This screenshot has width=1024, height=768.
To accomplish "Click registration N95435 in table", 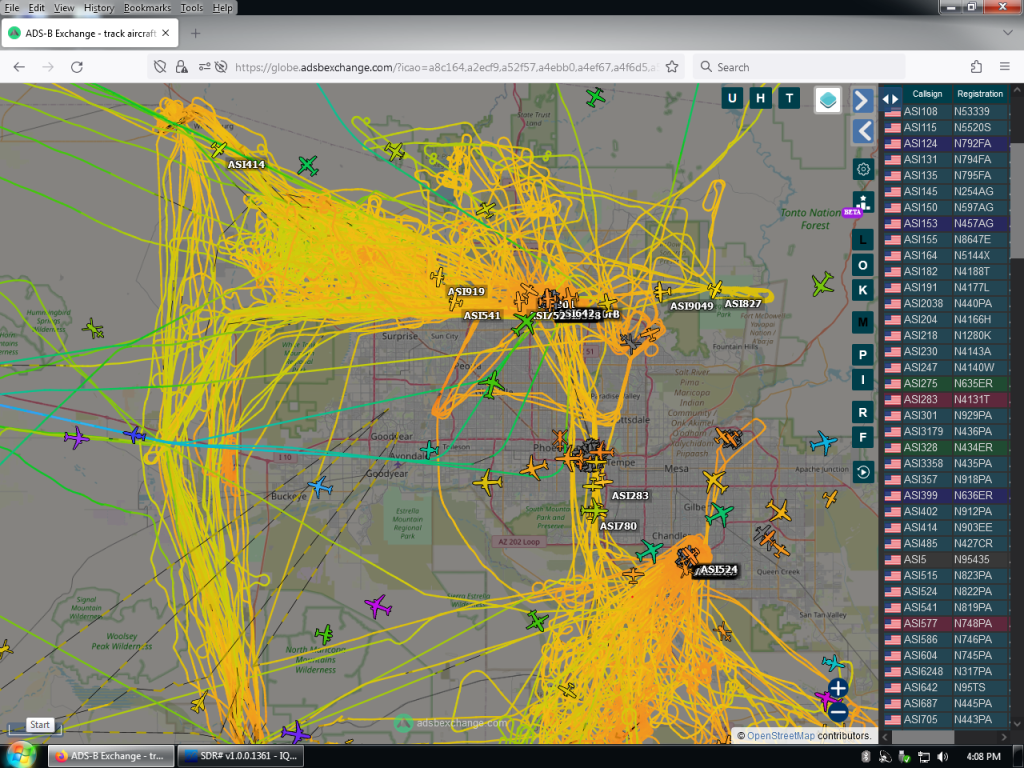I will click(x=971, y=560).
